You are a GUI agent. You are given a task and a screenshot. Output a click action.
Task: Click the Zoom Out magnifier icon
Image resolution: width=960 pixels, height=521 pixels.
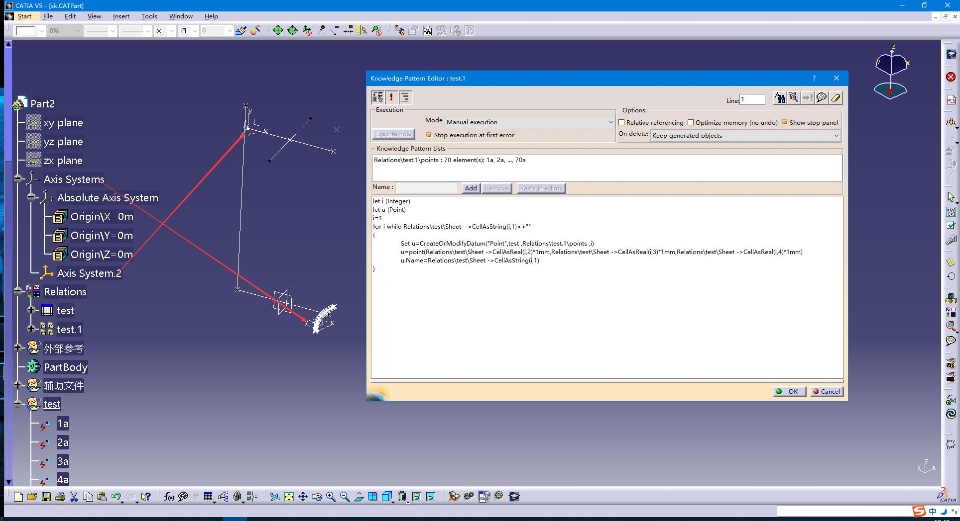pyautogui.click(x=345, y=497)
